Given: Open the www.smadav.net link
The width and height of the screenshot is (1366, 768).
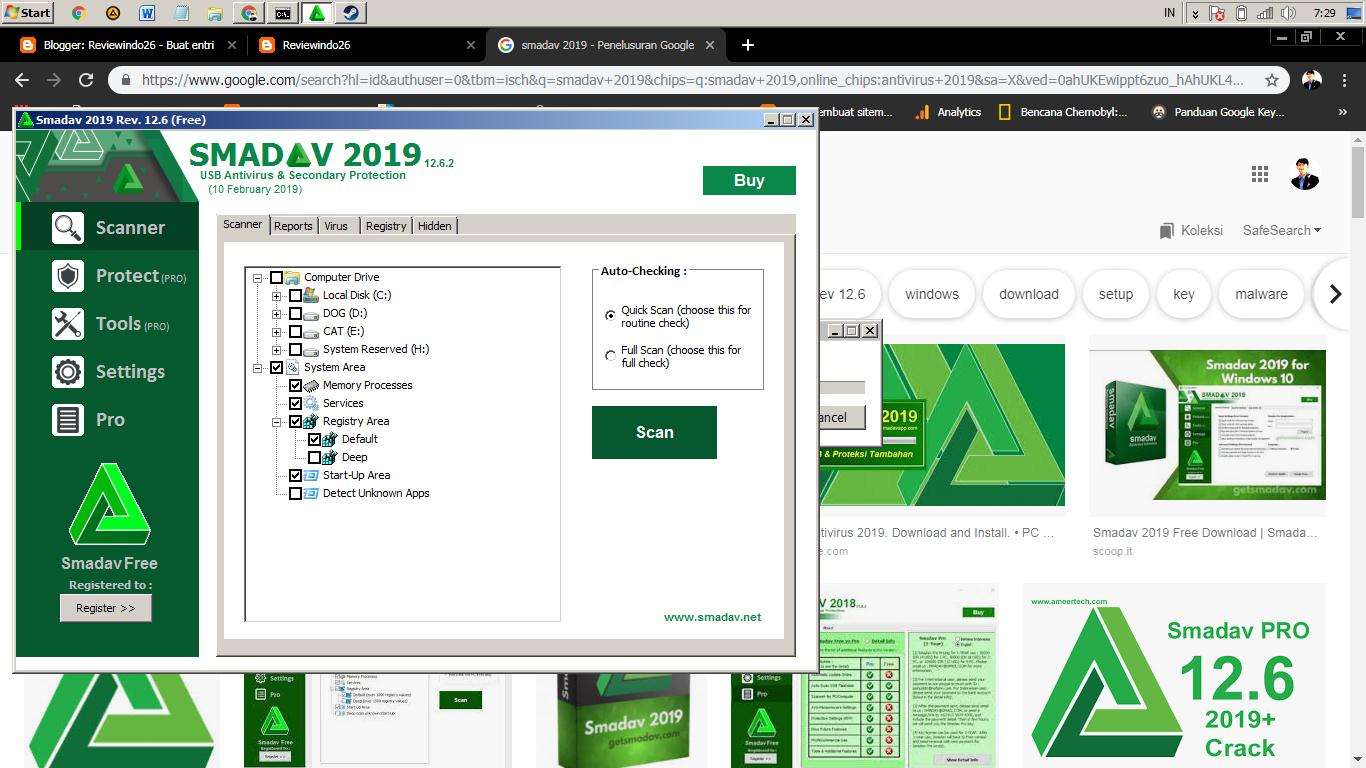Looking at the screenshot, I should (x=712, y=617).
